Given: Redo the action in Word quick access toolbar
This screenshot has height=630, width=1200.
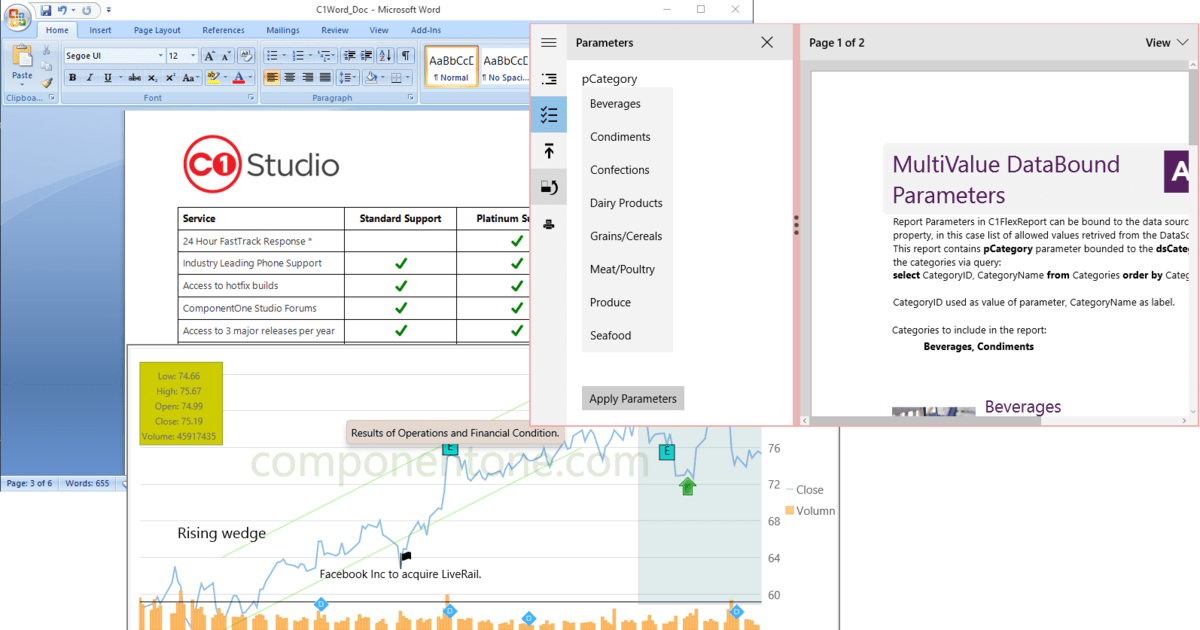Looking at the screenshot, I should [x=86, y=9].
